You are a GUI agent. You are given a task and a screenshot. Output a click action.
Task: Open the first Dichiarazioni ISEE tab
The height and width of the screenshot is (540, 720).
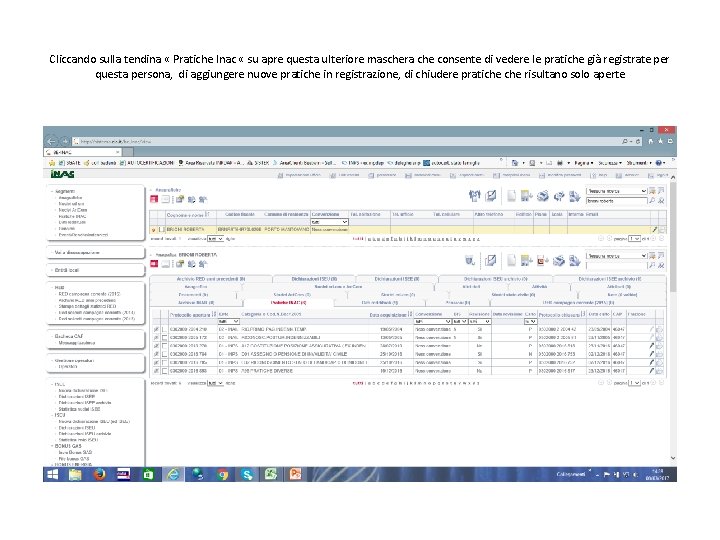click(x=397, y=279)
